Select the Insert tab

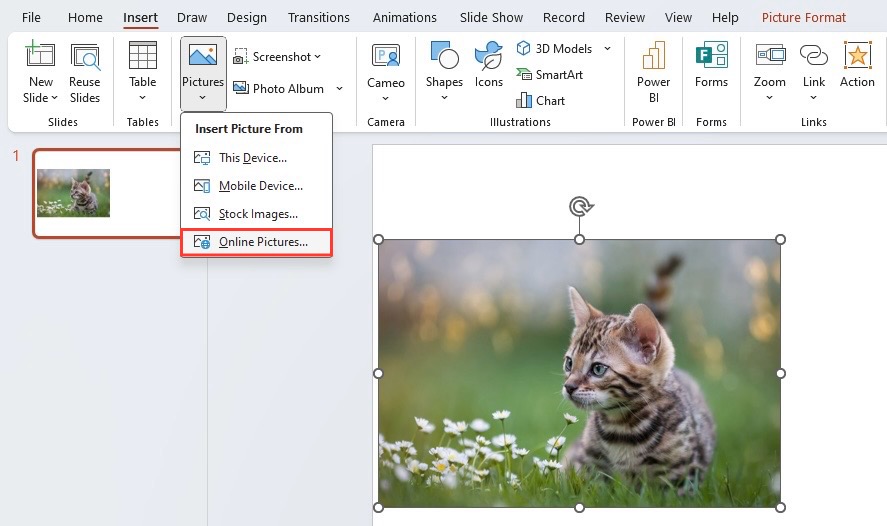coord(140,18)
